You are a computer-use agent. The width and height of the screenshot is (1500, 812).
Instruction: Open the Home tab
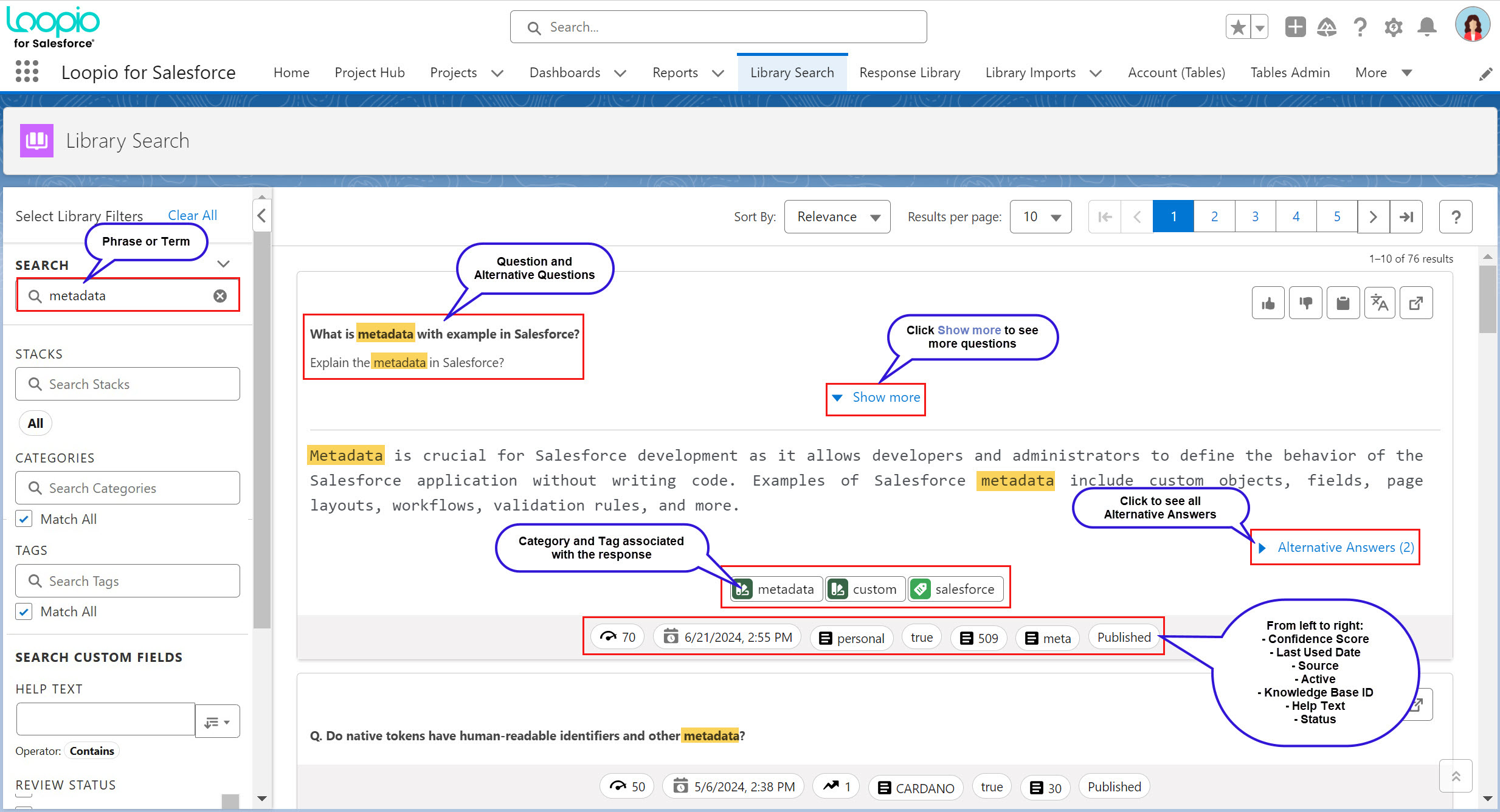pyautogui.click(x=291, y=72)
